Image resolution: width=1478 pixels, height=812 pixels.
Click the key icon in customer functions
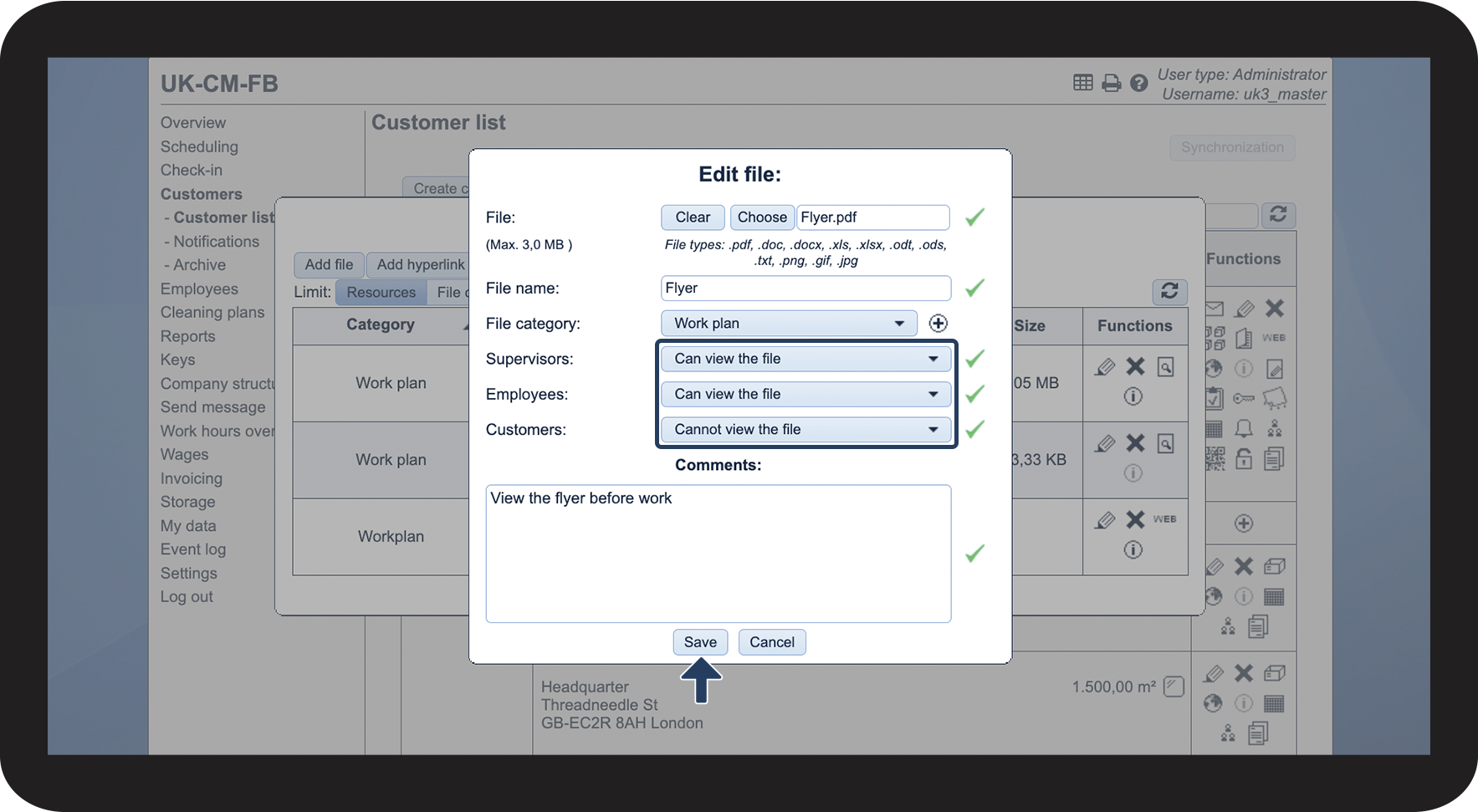tap(1244, 398)
